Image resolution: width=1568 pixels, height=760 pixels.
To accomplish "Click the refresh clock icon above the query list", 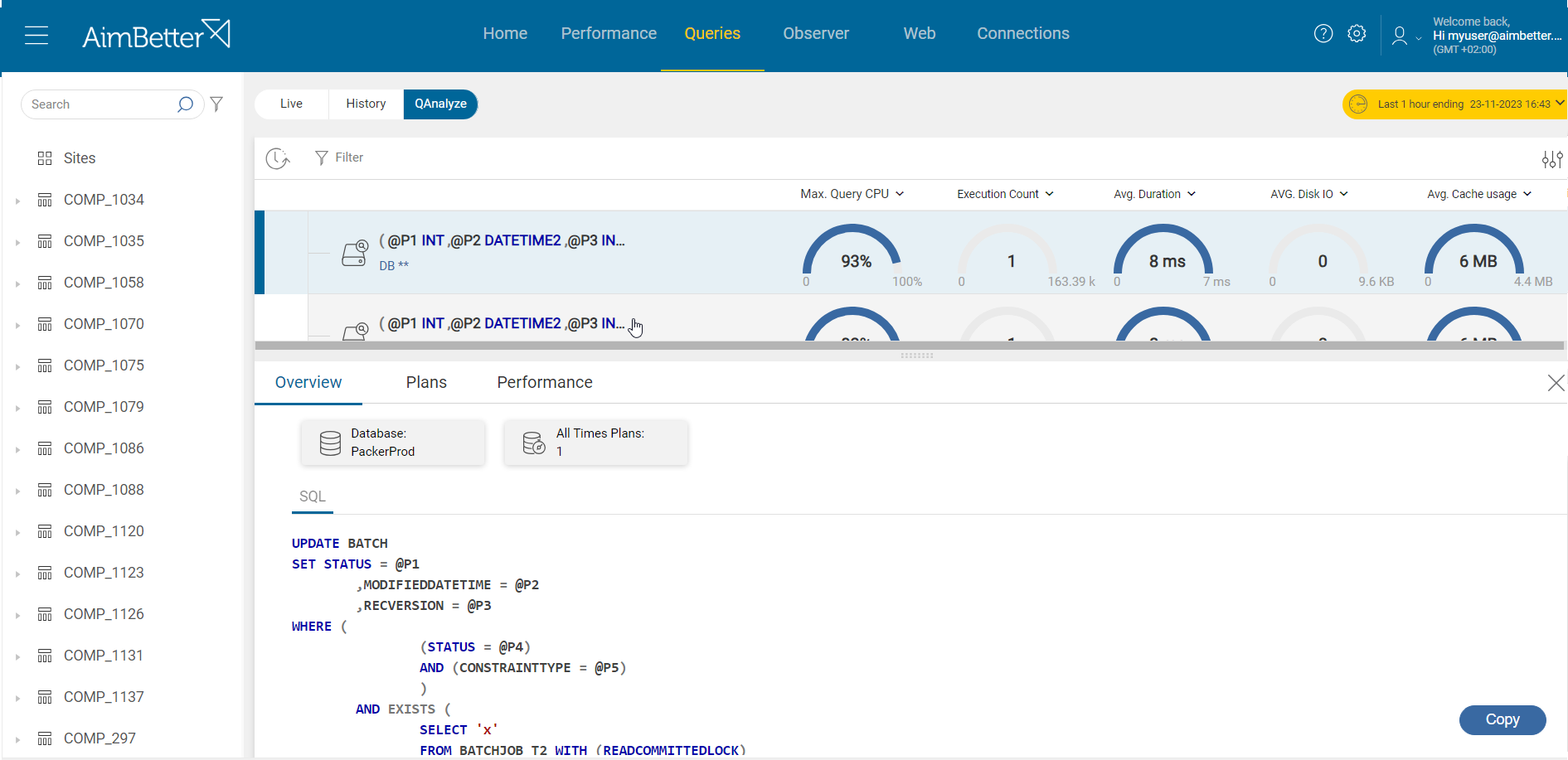I will 278,157.
